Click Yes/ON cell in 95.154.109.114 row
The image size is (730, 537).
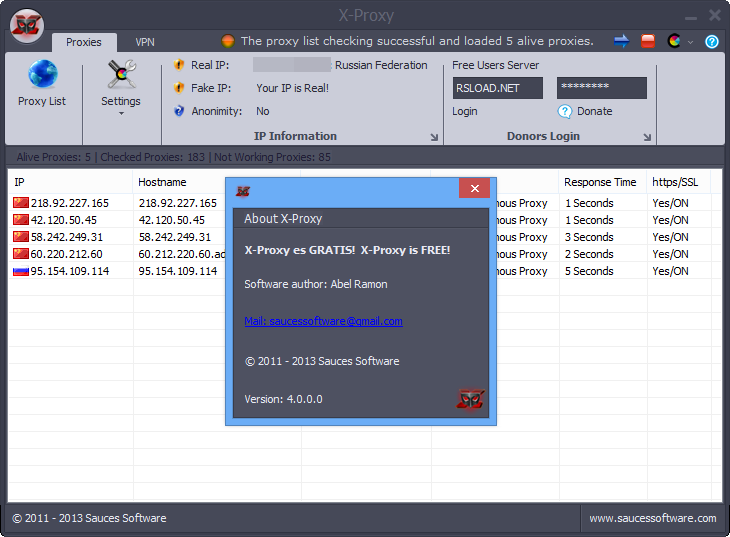tap(670, 271)
